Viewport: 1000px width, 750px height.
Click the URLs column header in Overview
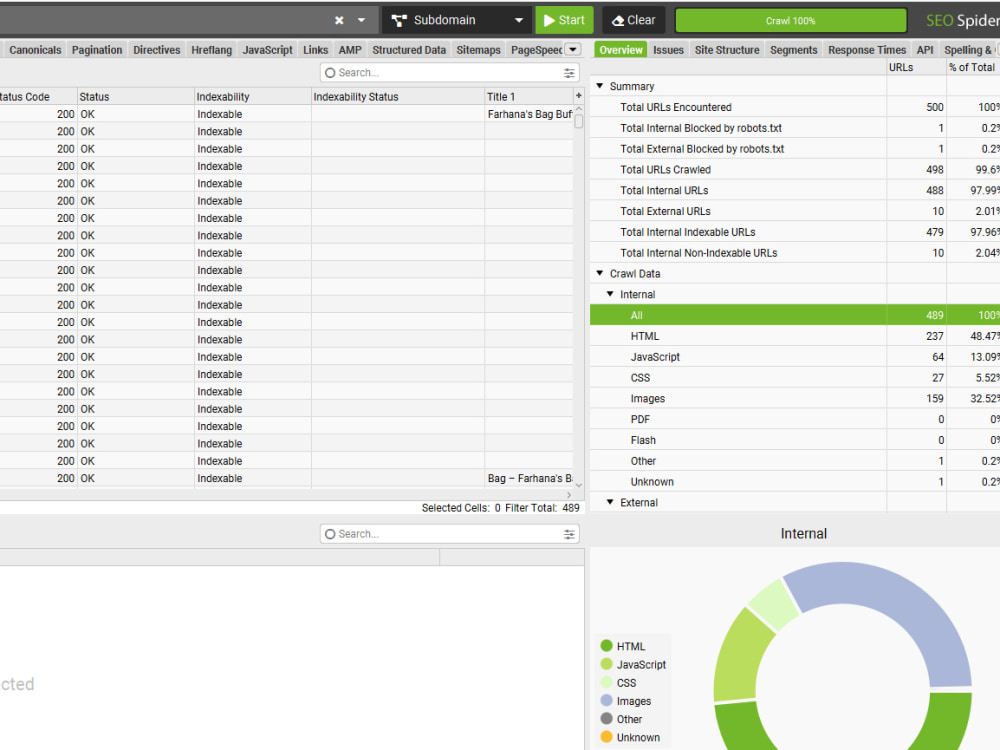[916, 67]
